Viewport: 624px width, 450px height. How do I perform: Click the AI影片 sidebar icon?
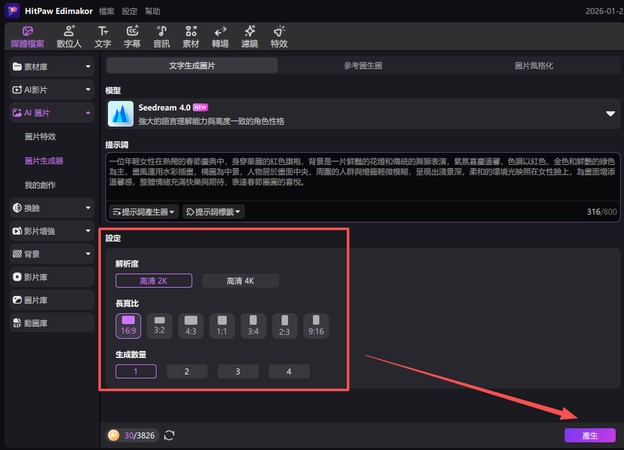(x=17, y=90)
